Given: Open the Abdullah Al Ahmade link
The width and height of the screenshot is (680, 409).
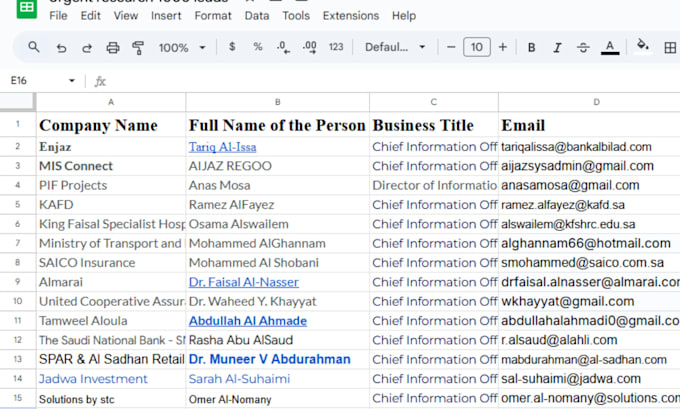Looking at the screenshot, I should point(248,321).
